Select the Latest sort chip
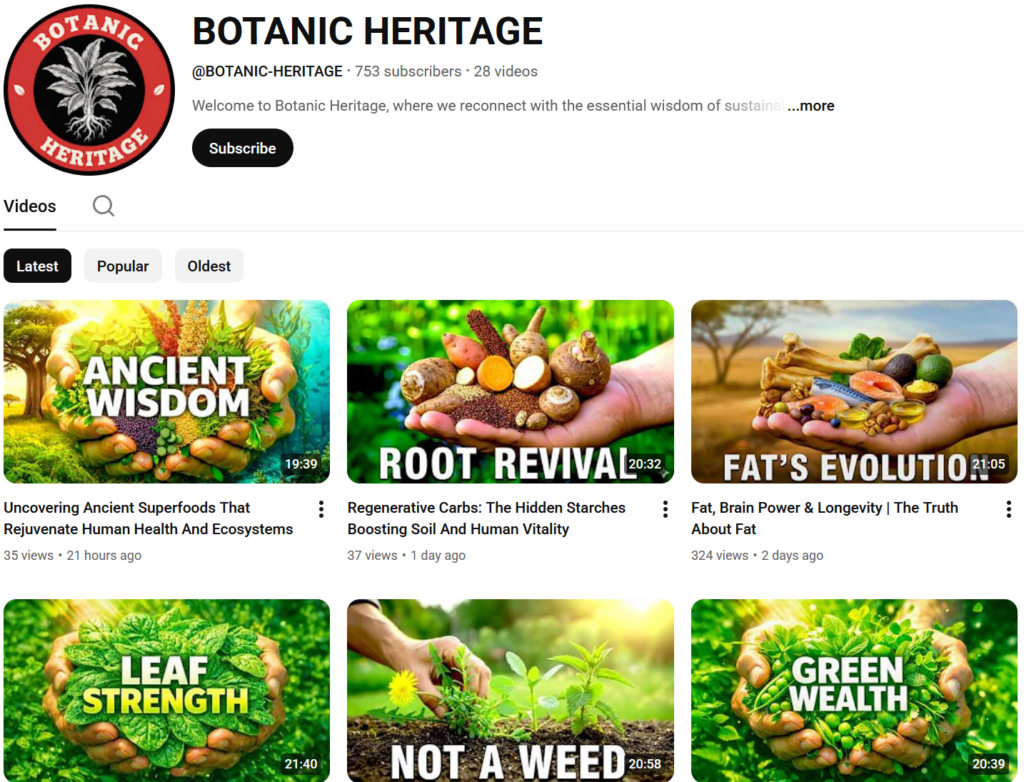 point(37,266)
